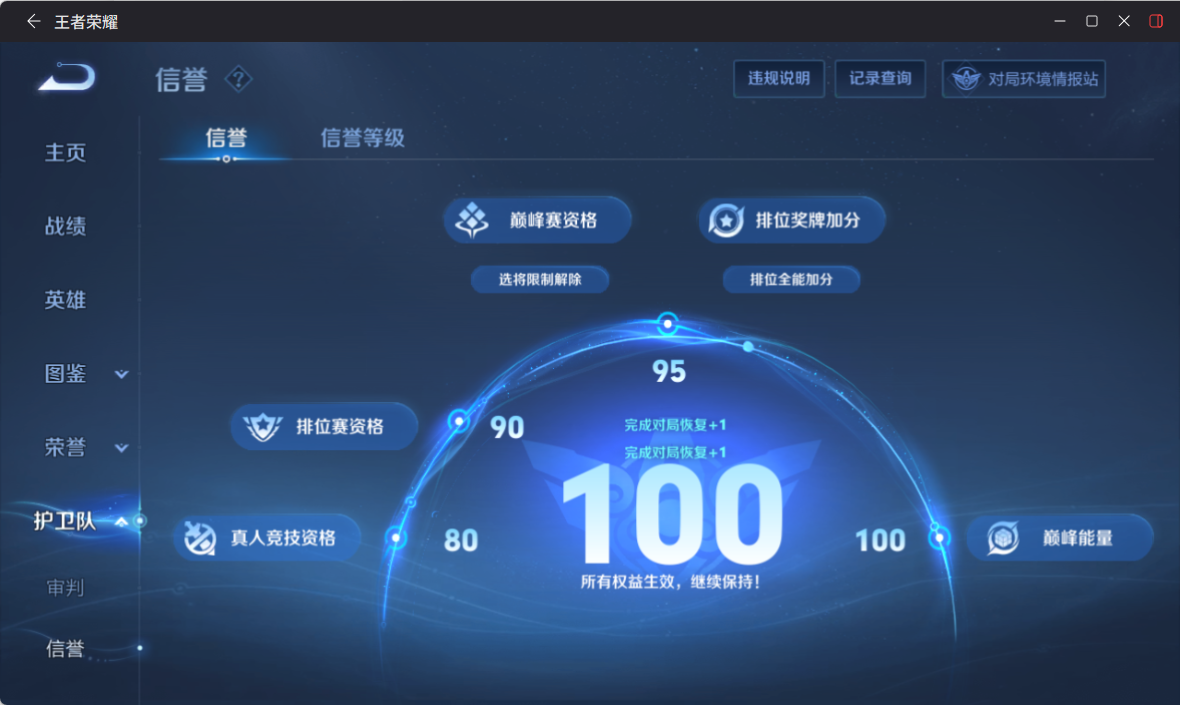Open 战绩 from the sidebar
1180x705 pixels.
click(65, 226)
